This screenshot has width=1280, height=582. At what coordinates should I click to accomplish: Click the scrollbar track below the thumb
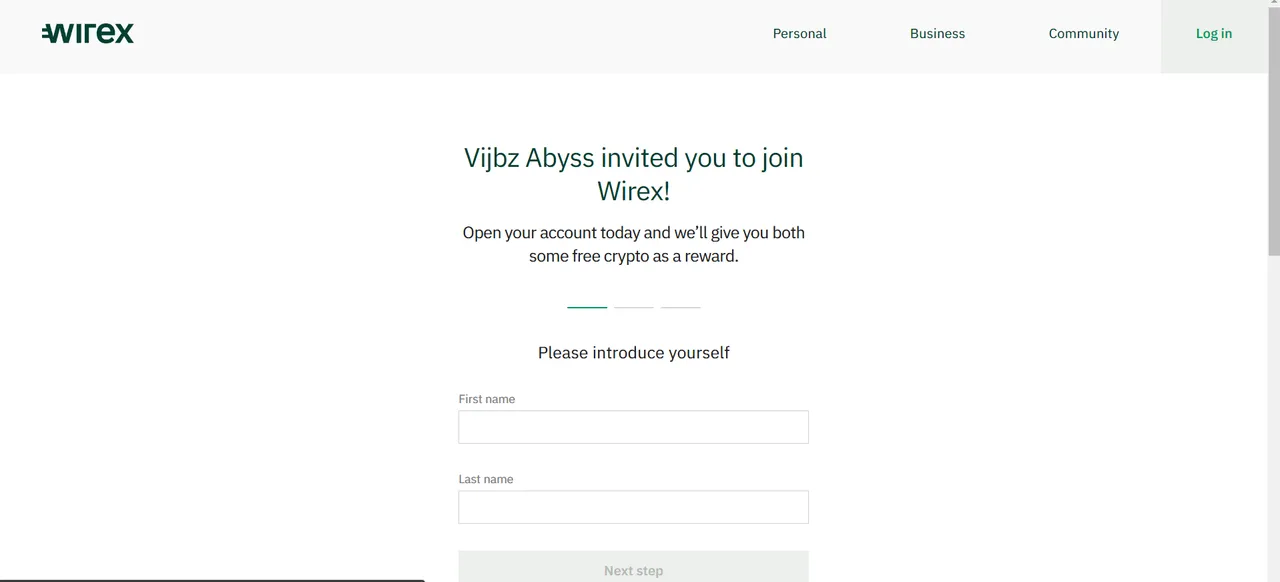pos(1274,420)
